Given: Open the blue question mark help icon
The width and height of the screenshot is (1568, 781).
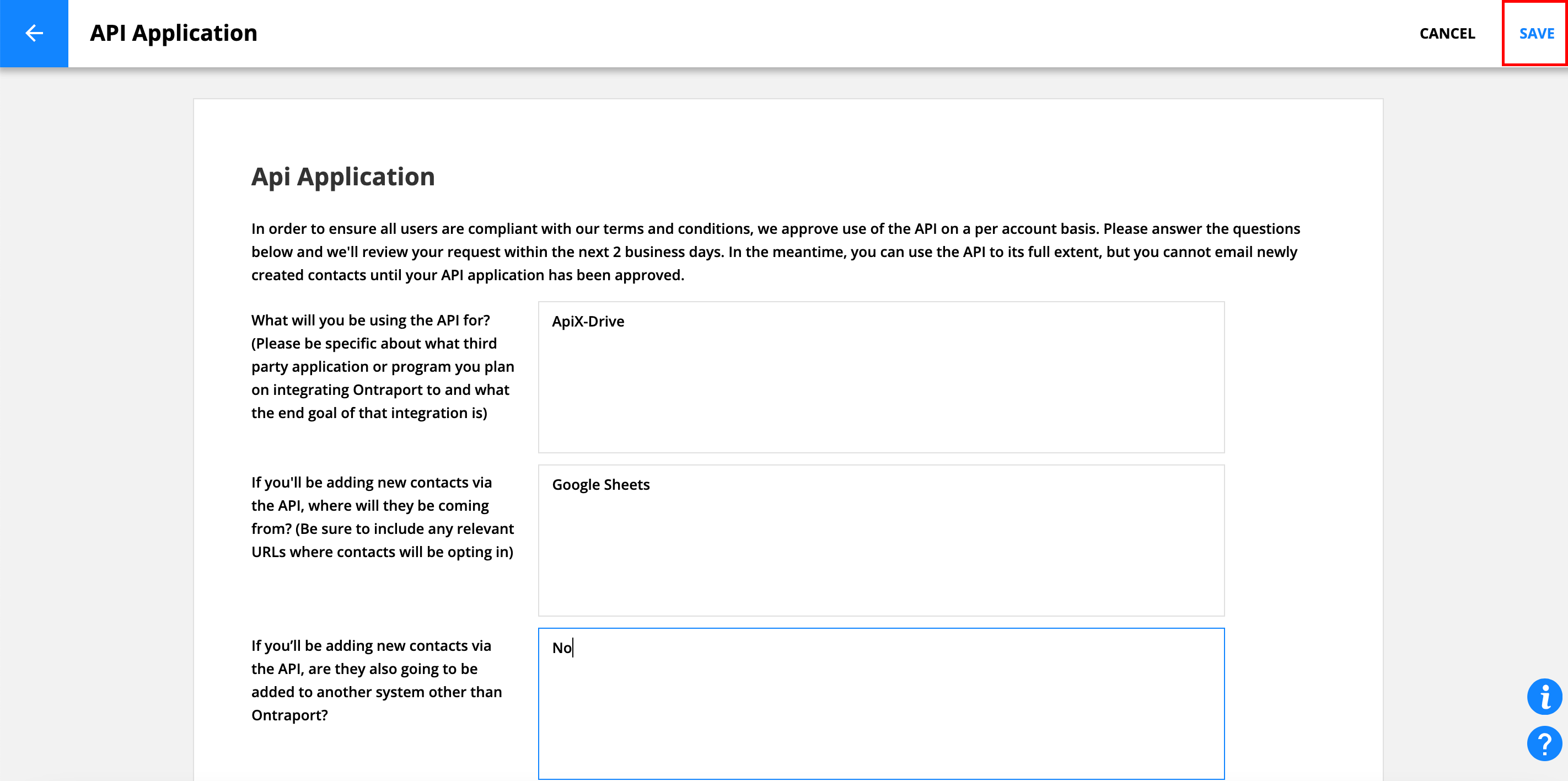Looking at the screenshot, I should click(1544, 743).
